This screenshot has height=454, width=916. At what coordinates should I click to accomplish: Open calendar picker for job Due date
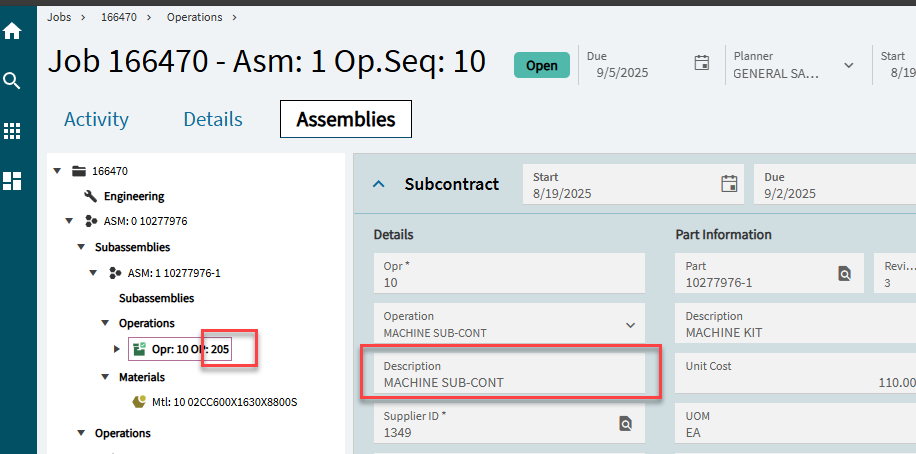(702, 63)
